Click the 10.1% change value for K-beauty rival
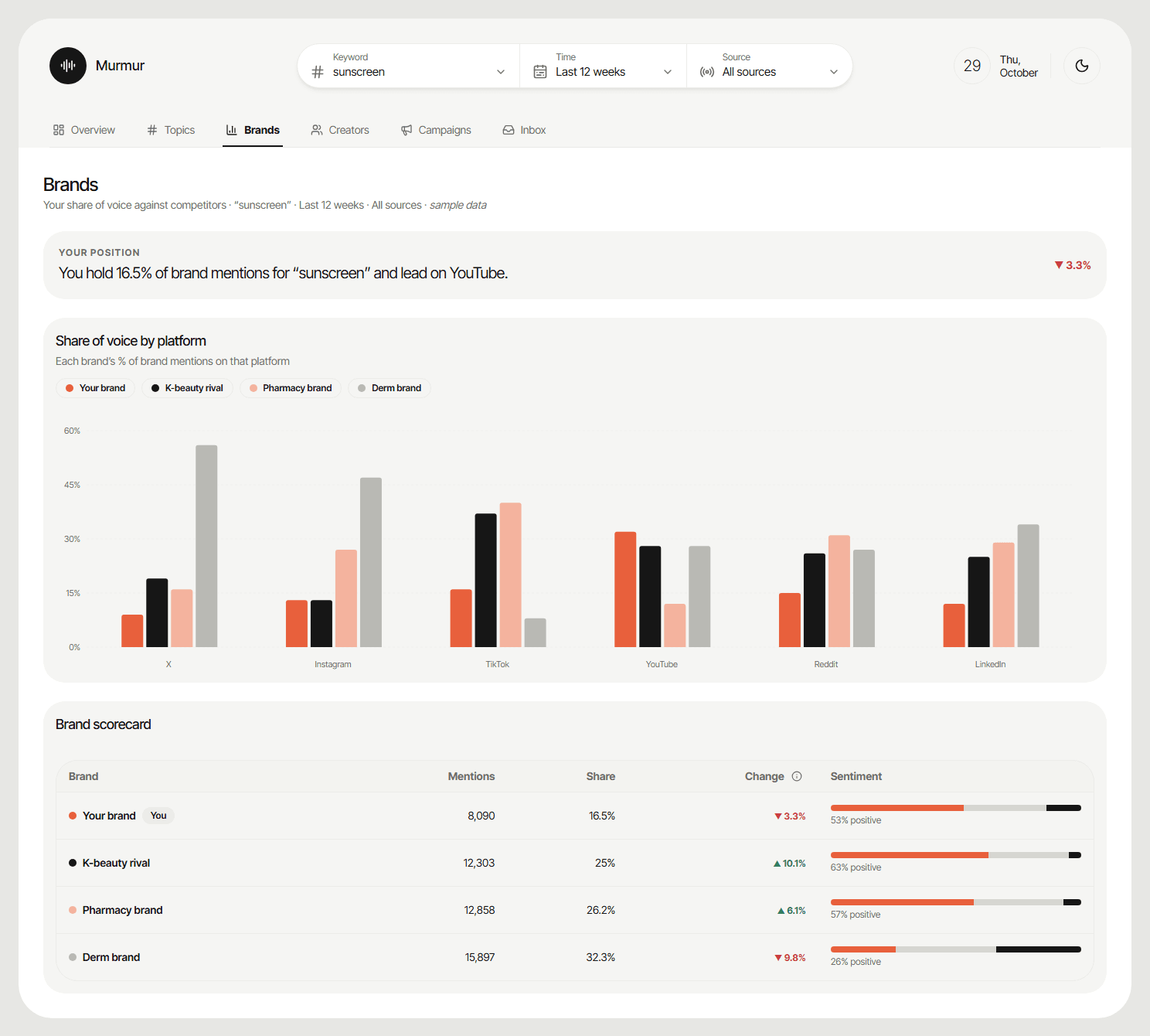The height and width of the screenshot is (1036, 1150). pyautogui.click(x=790, y=864)
